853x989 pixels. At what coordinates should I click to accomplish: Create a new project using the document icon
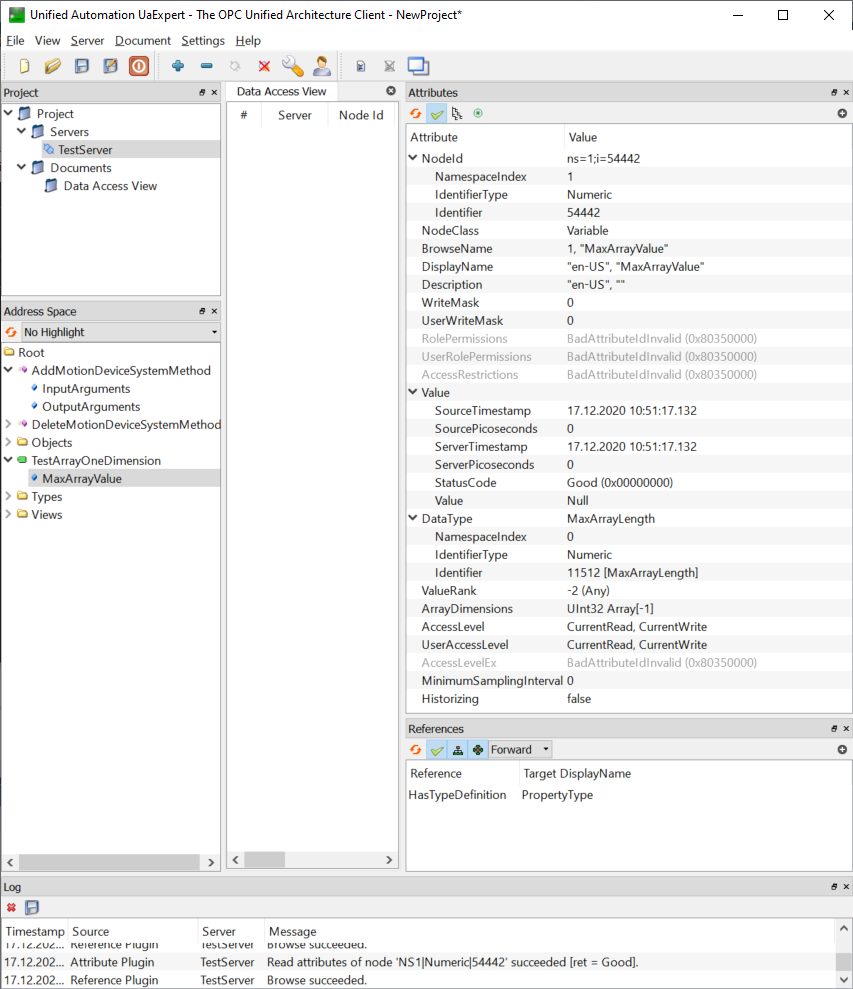[x=22, y=65]
